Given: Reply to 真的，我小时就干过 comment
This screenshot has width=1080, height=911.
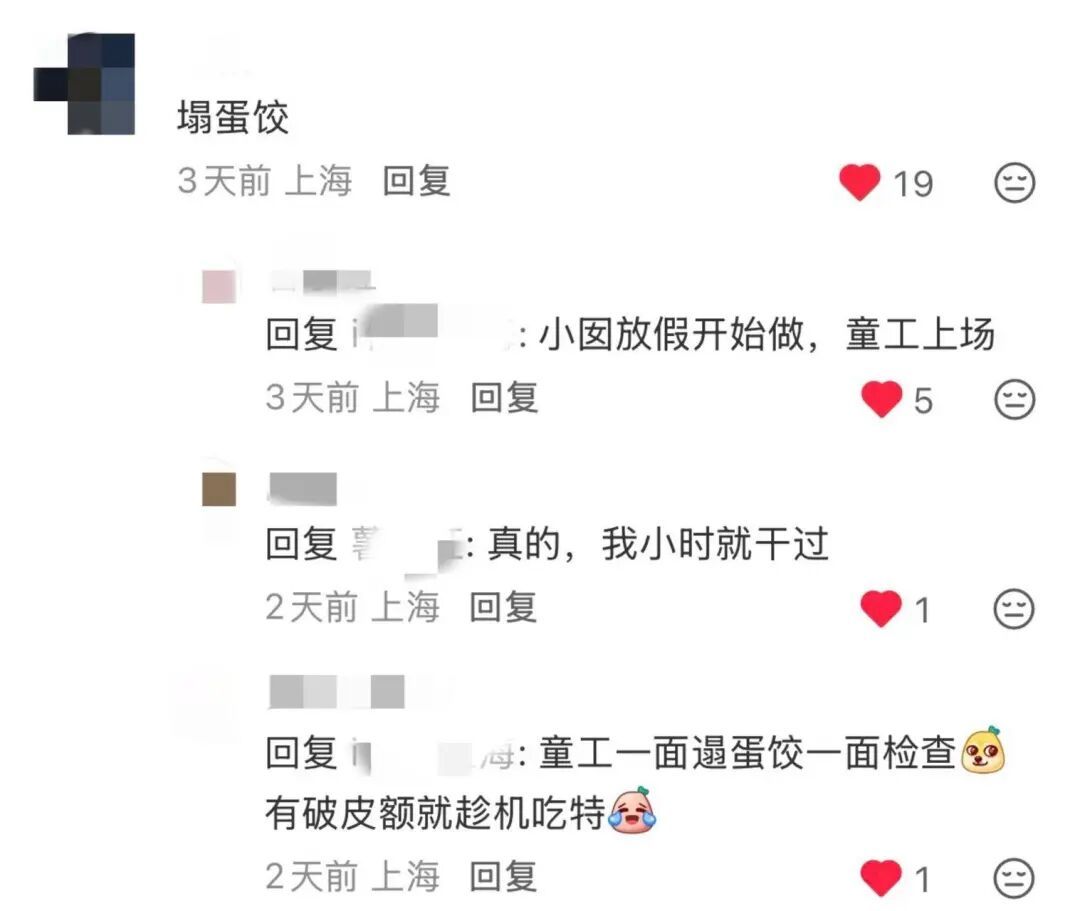Looking at the screenshot, I should tap(503, 607).
